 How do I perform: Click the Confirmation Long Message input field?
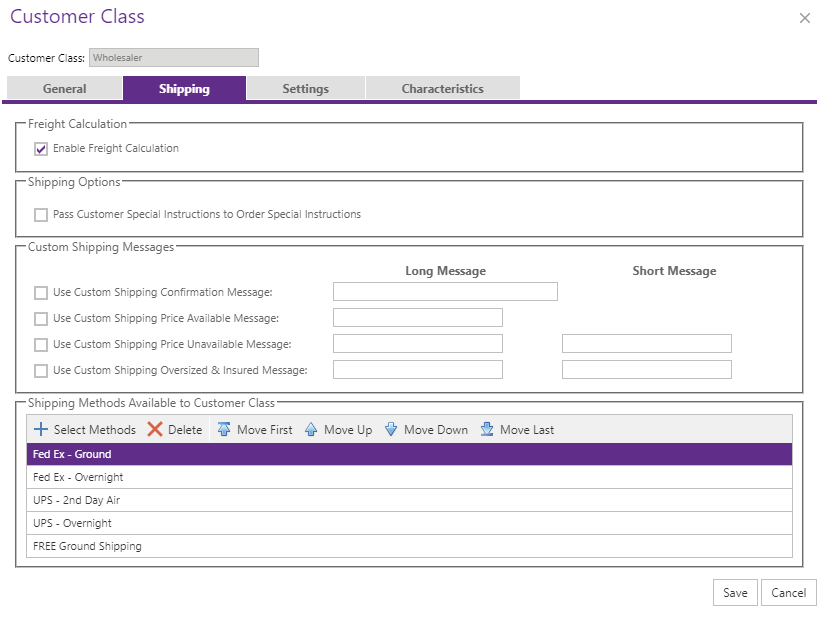click(445, 292)
